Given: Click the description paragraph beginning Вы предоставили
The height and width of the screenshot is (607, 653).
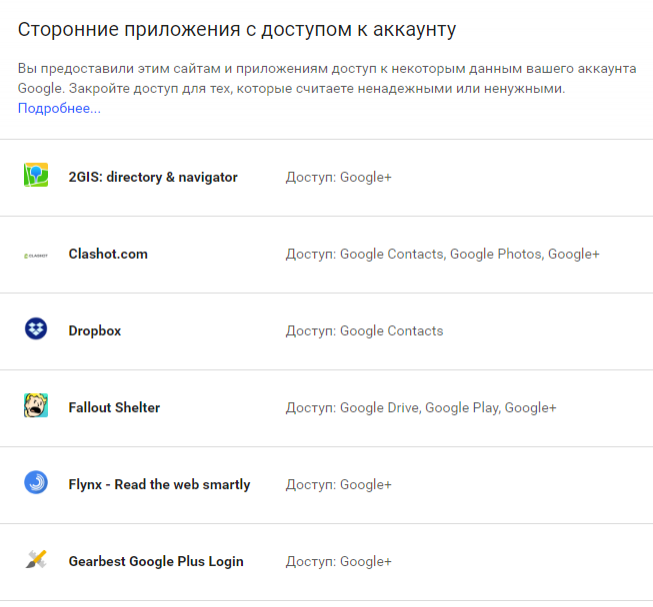Looking at the screenshot, I should click(x=327, y=78).
